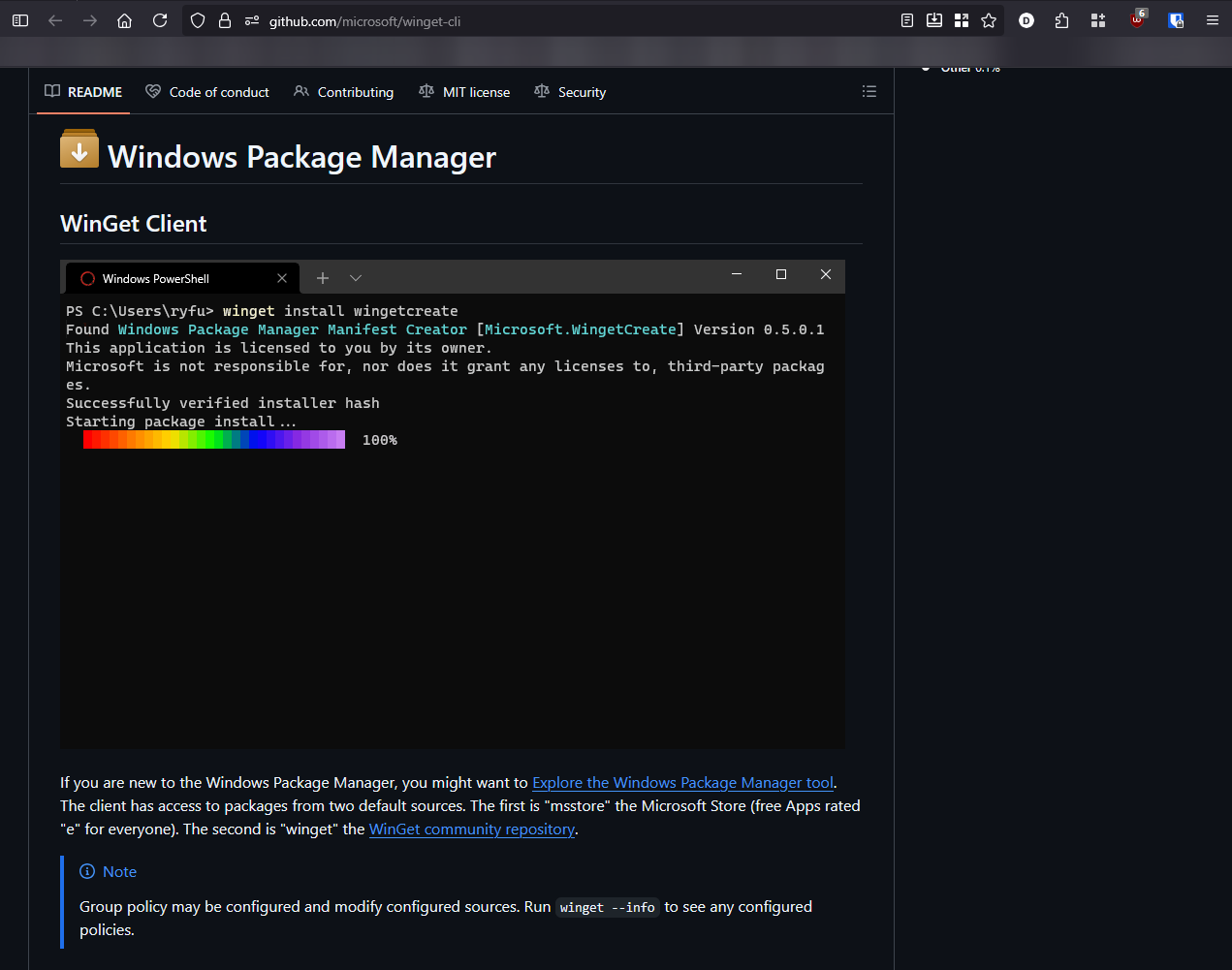Bookmark this page with the star
1232x970 pixels.
coord(989,20)
